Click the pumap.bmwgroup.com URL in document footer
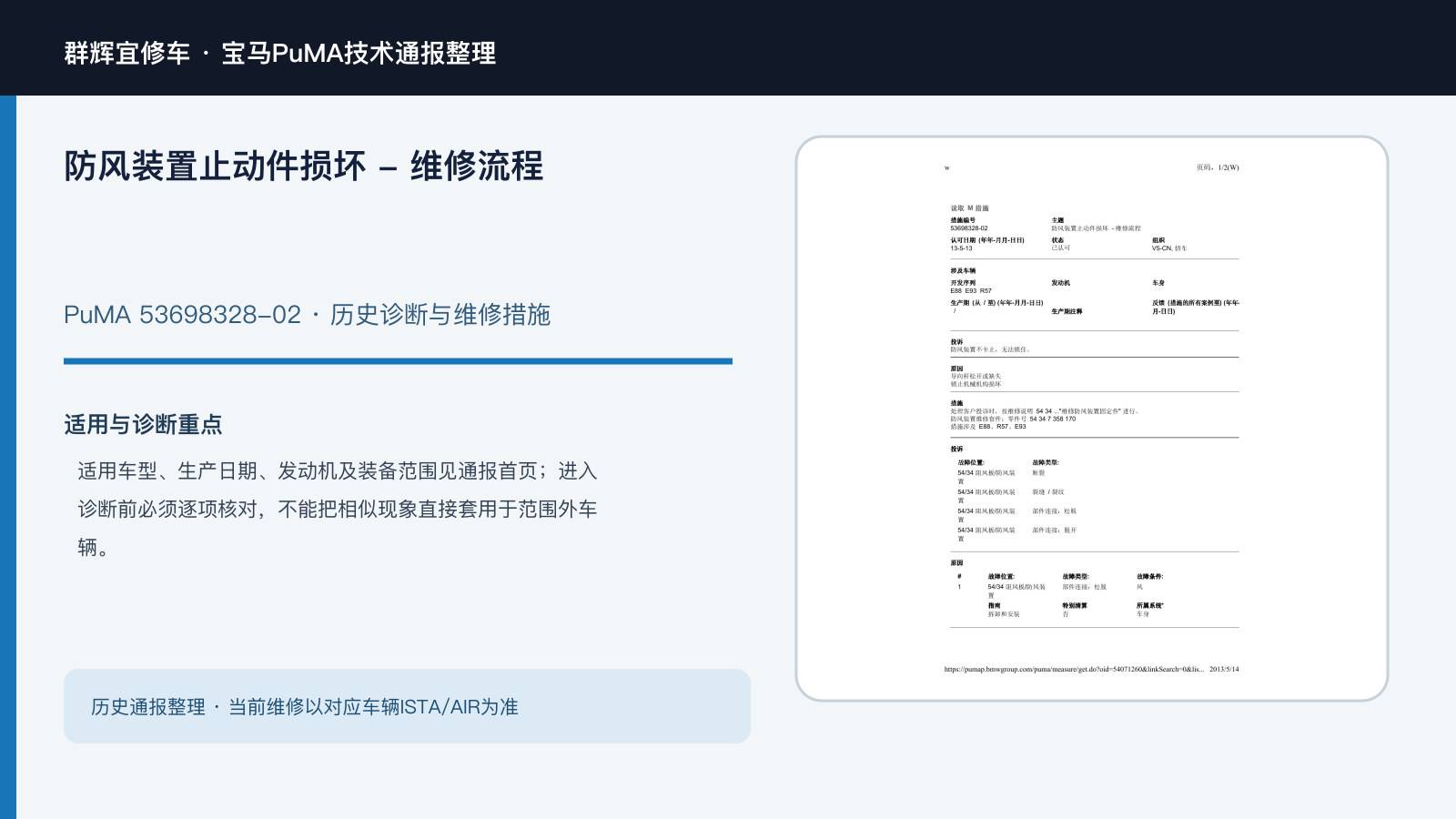This screenshot has height=819, width=1456. (x=1074, y=669)
